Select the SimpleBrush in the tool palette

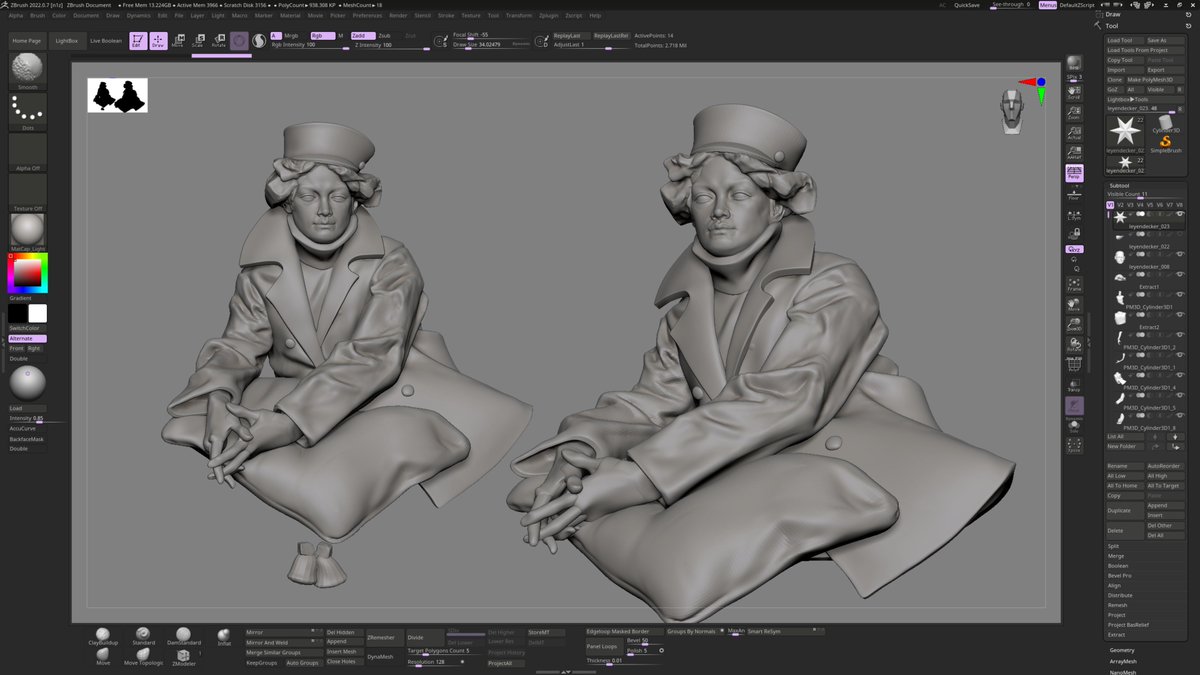[x=1165, y=143]
